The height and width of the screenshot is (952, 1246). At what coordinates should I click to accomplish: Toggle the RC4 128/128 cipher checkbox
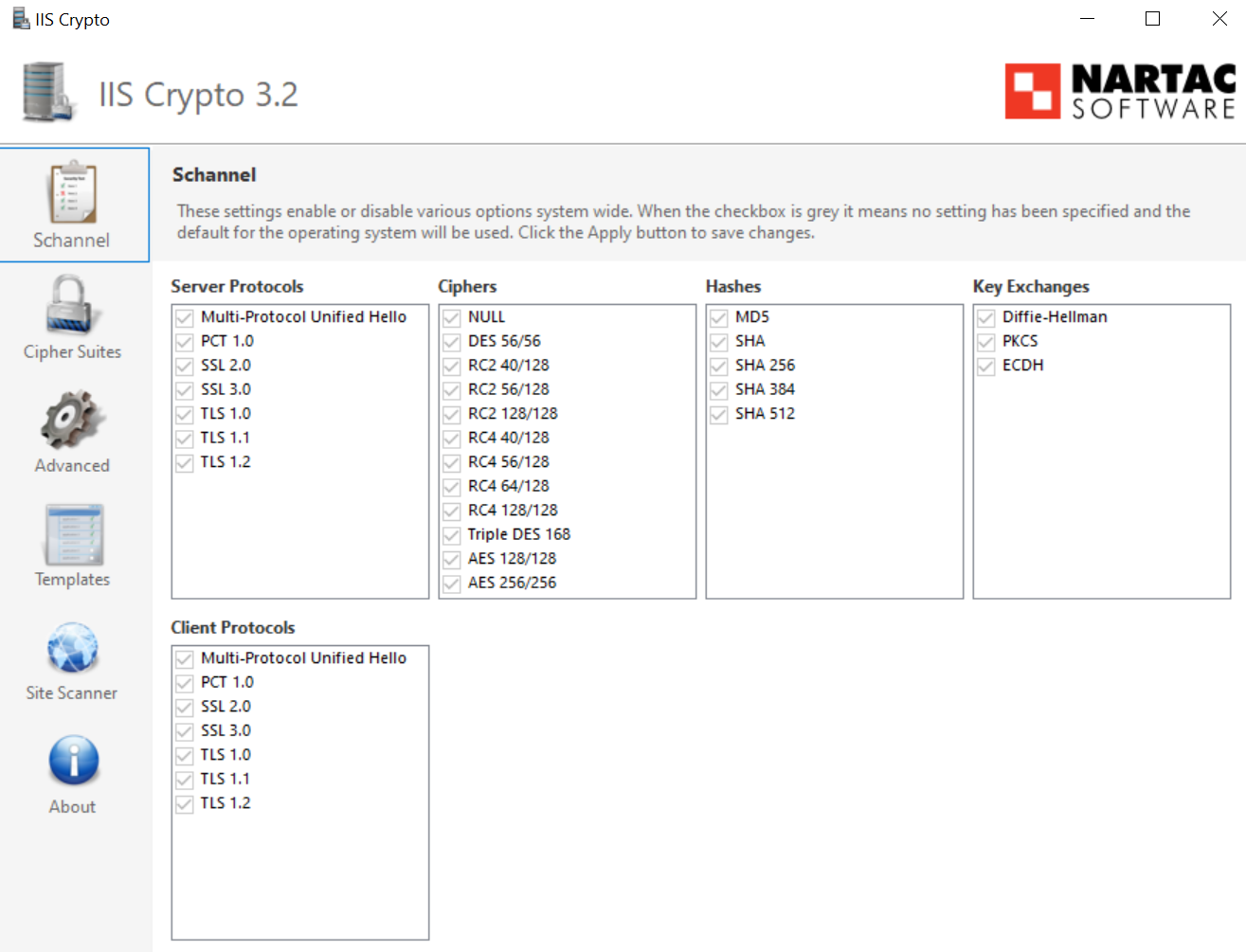click(452, 511)
